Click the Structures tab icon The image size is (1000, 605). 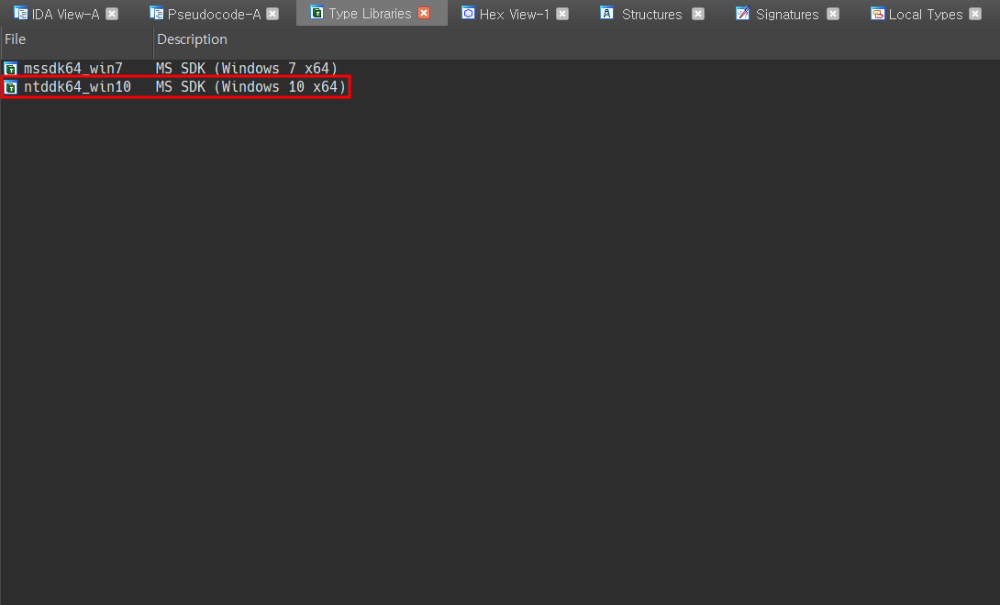click(607, 13)
